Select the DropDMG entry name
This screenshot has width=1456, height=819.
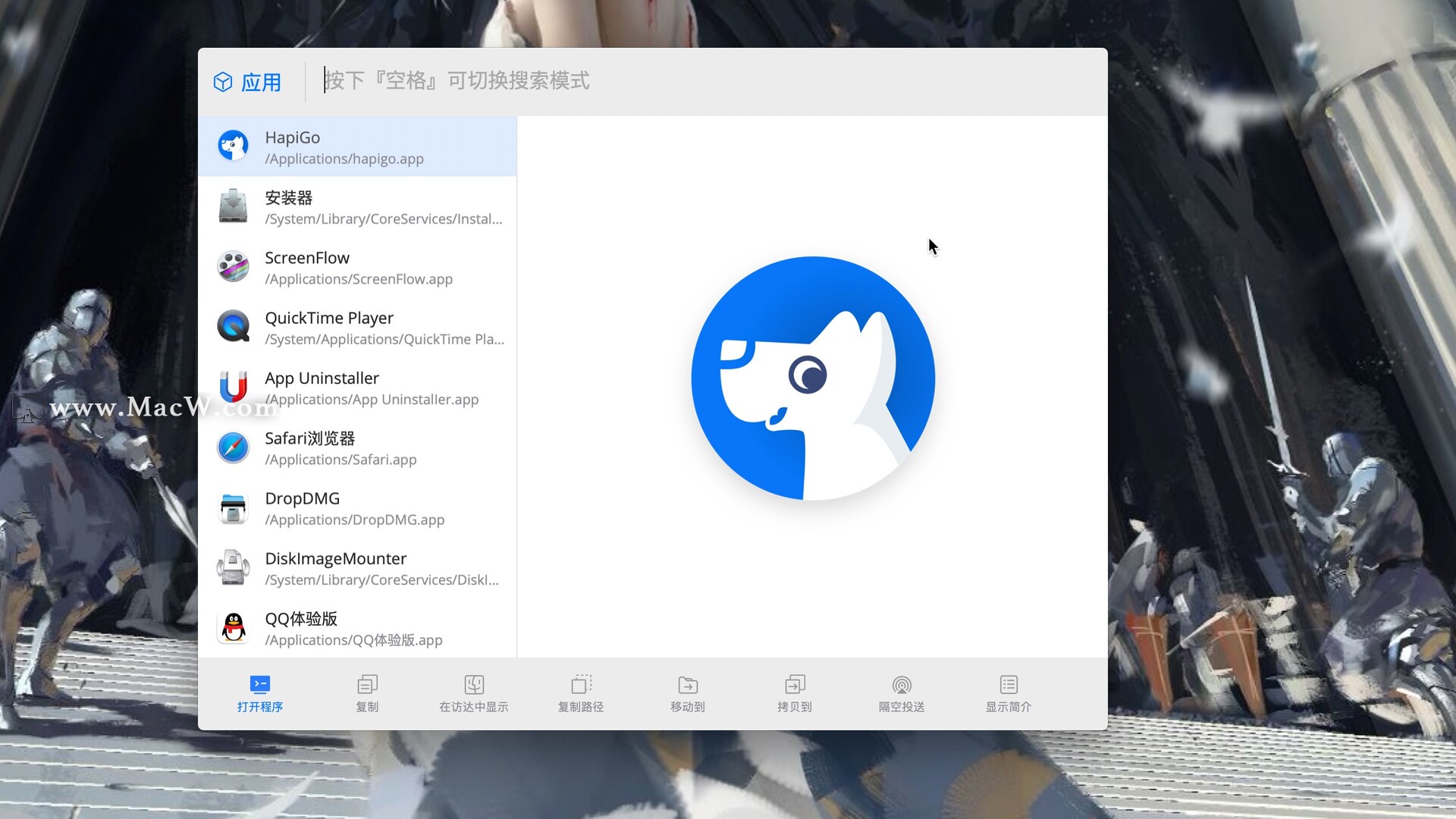pos(302,498)
